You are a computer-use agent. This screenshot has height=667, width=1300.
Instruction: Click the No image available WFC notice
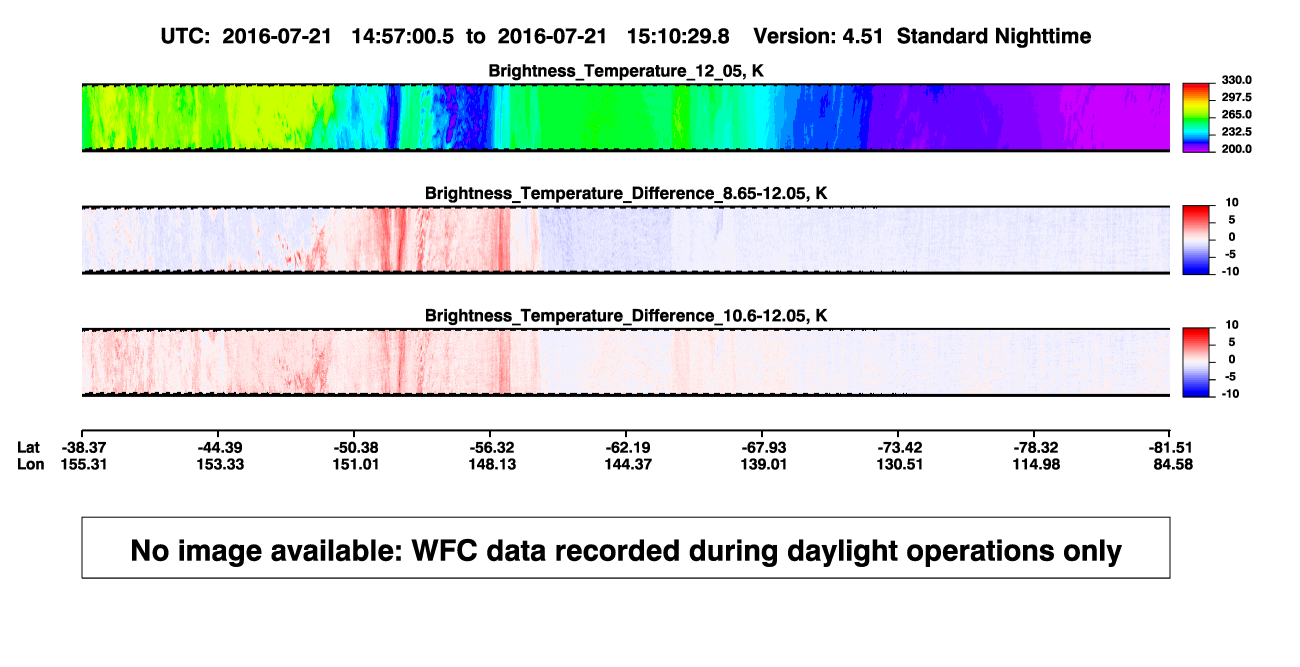pyautogui.click(x=626, y=548)
